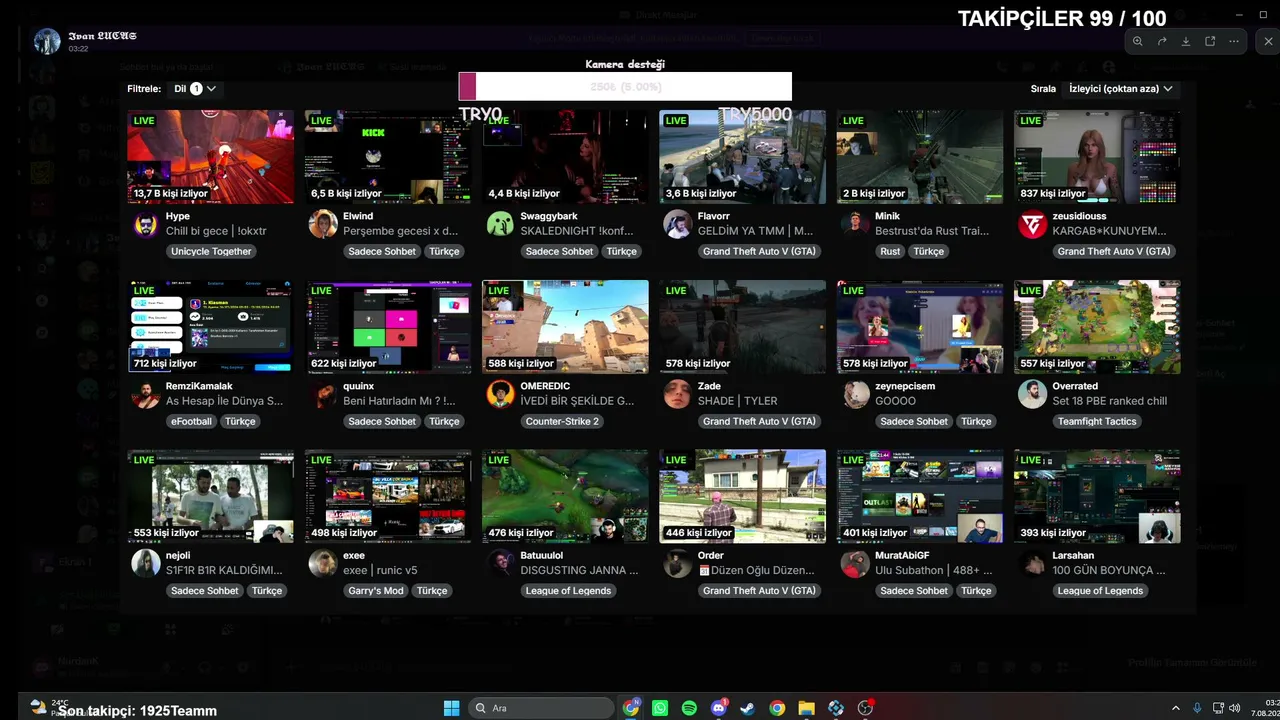Open Spotify from the taskbar
This screenshot has width=1280, height=720.
pyautogui.click(x=689, y=708)
